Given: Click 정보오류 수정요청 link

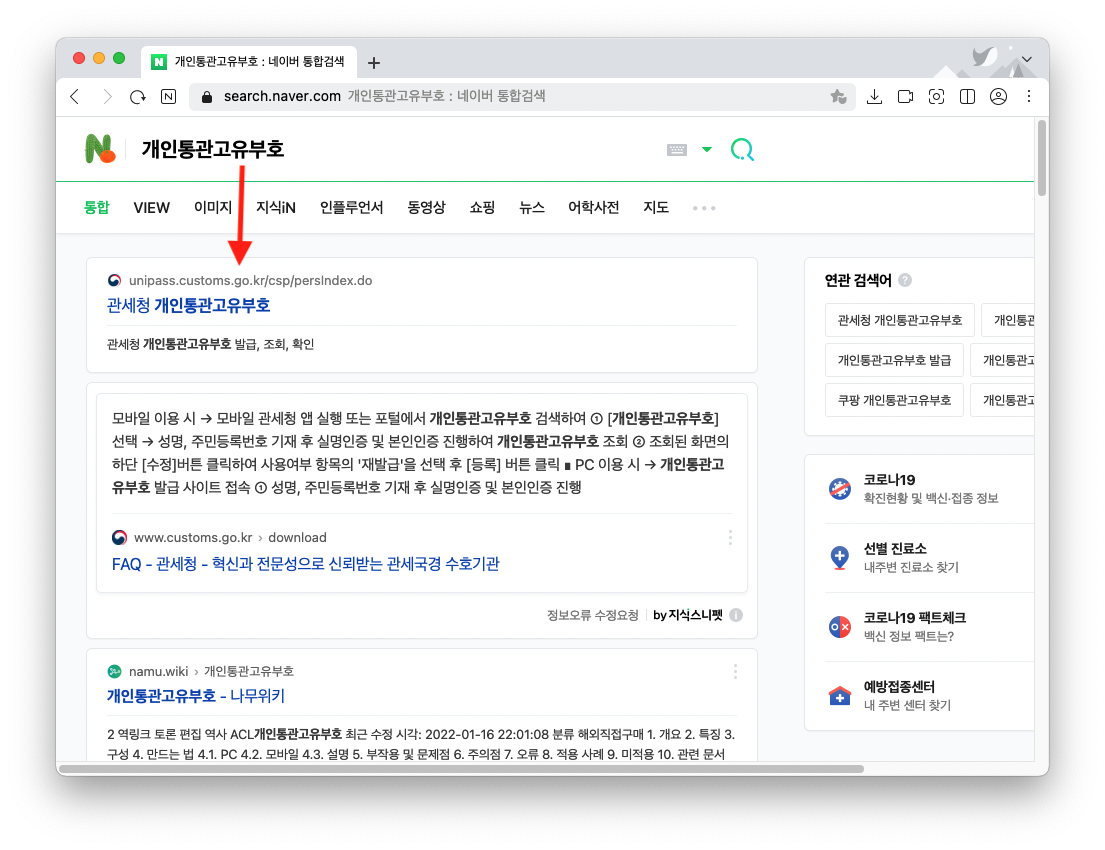Looking at the screenshot, I should coord(592,615).
